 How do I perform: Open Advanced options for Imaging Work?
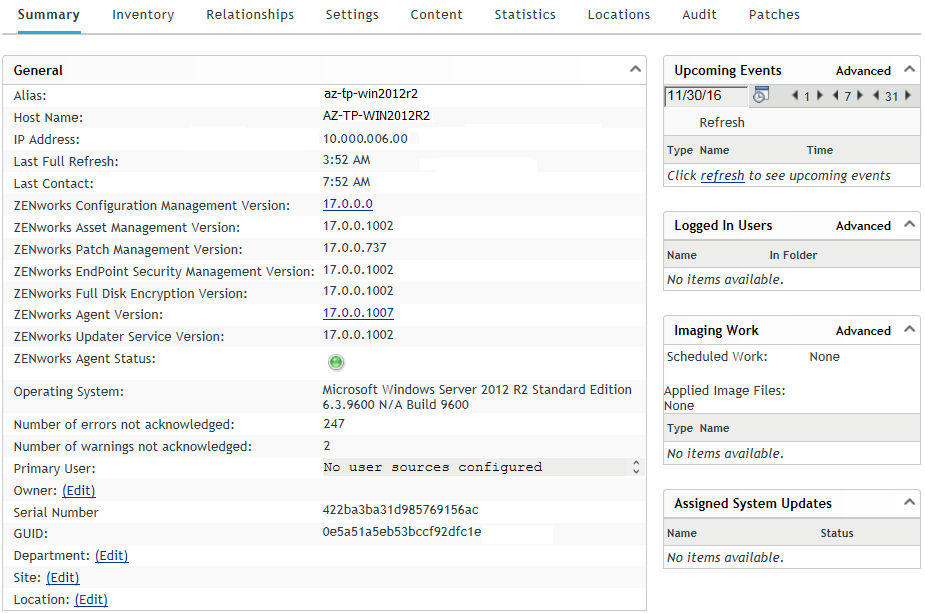click(863, 331)
